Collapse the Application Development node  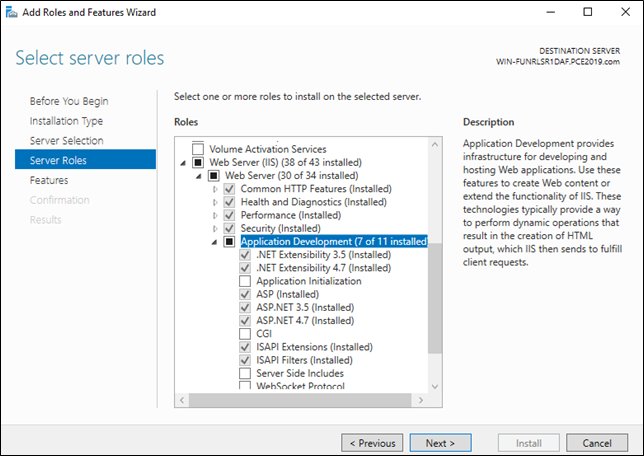pyautogui.click(x=214, y=241)
